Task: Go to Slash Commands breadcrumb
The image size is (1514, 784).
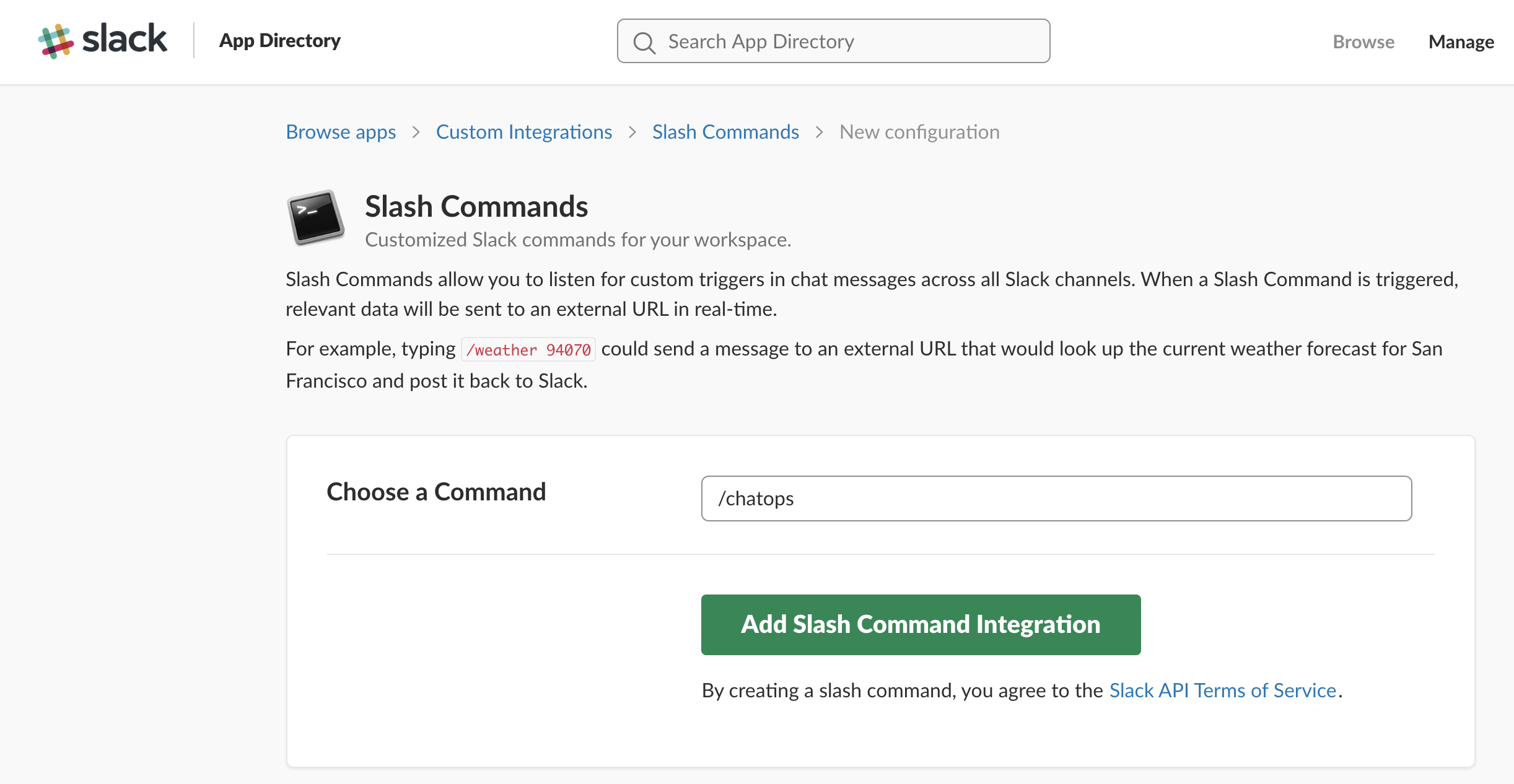Action: coord(725,132)
